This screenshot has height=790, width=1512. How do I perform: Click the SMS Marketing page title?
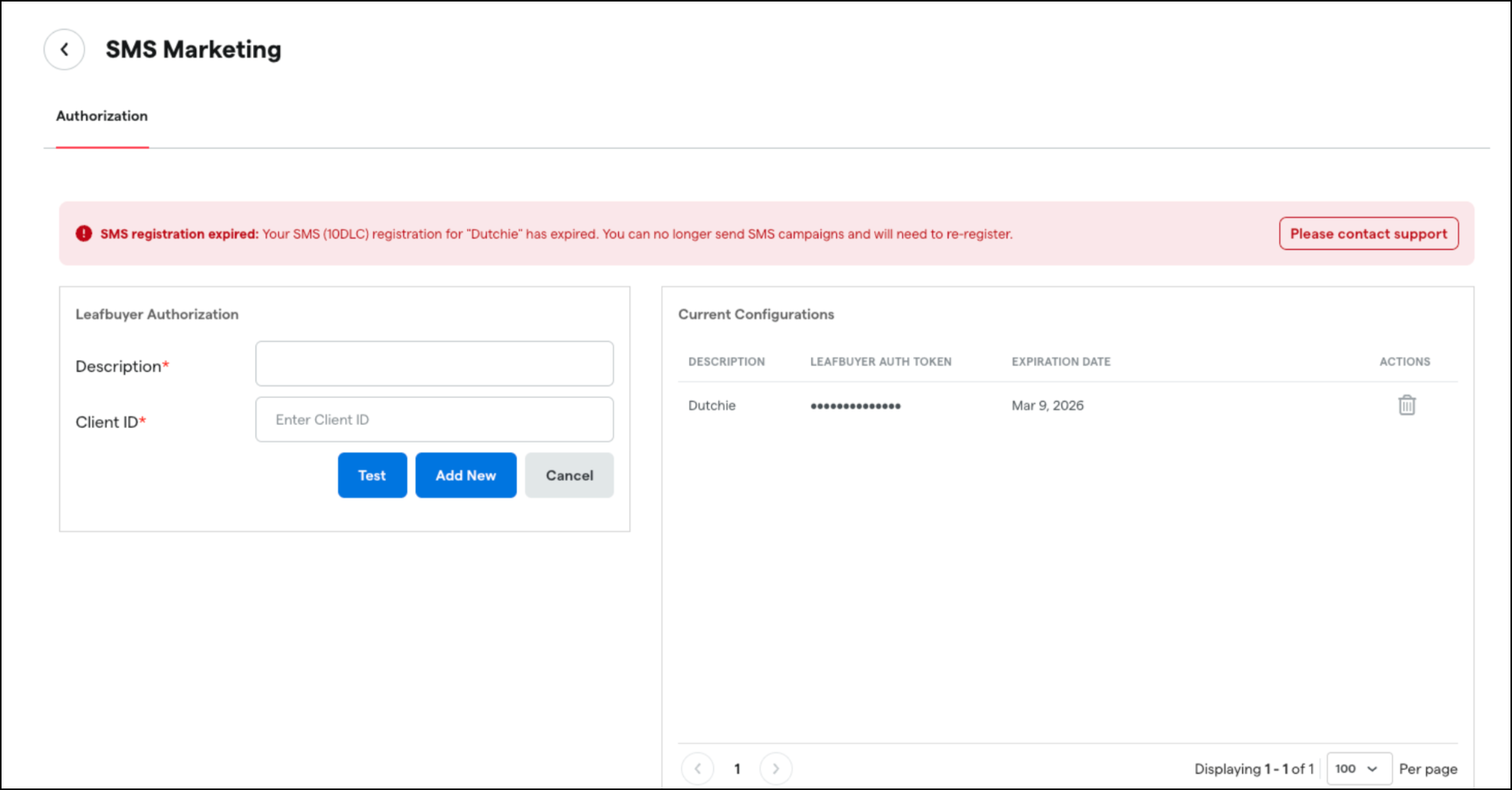pos(193,50)
